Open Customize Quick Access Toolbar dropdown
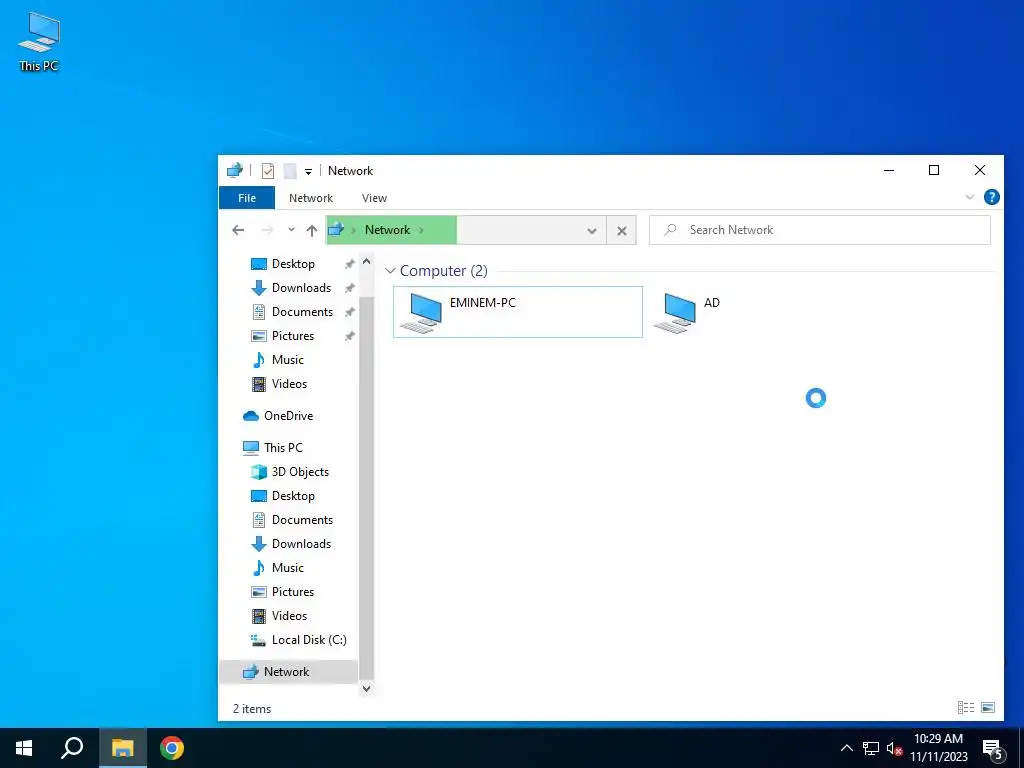Image resolution: width=1024 pixels, height=768 pixels. click(308, 172)
